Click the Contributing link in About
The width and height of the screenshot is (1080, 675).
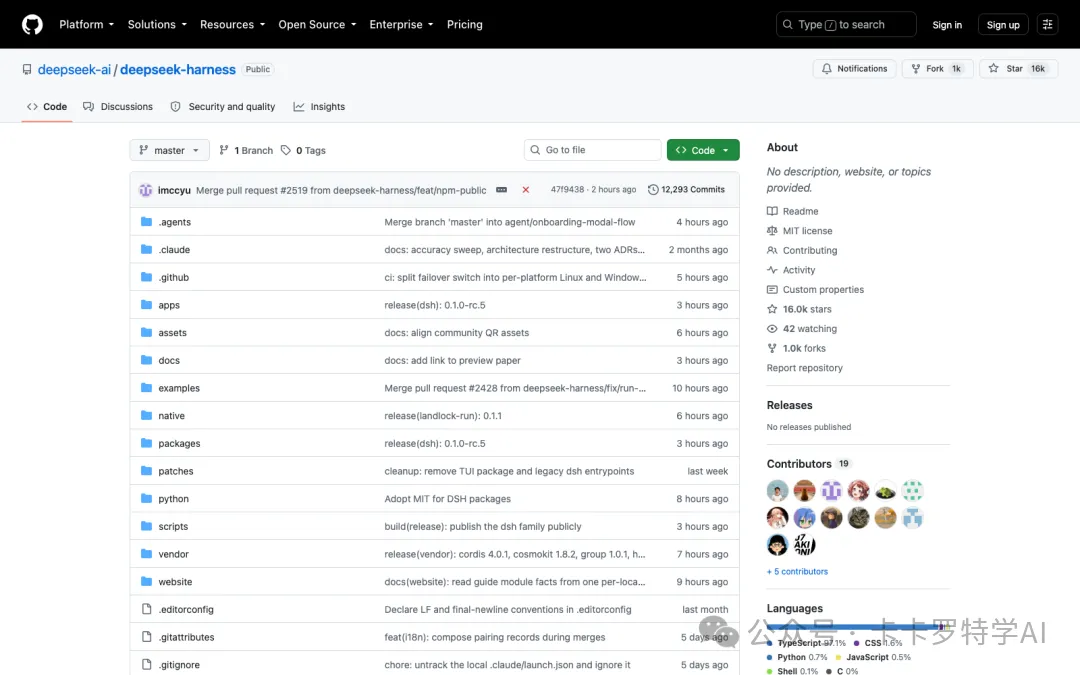[809, 251]
